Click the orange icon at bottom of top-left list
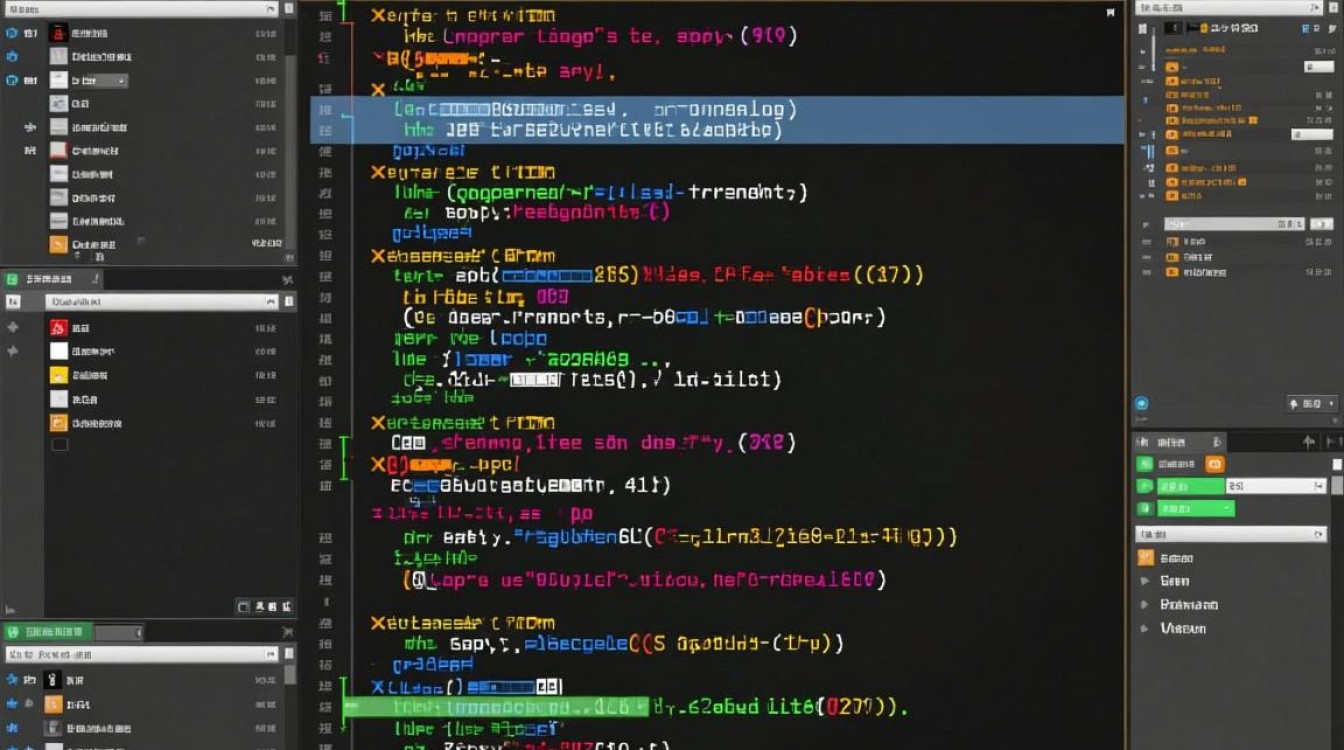Image resolution: width=1344 pixels, height=750 pixels. pyautogui.click(x=58, y=243)
